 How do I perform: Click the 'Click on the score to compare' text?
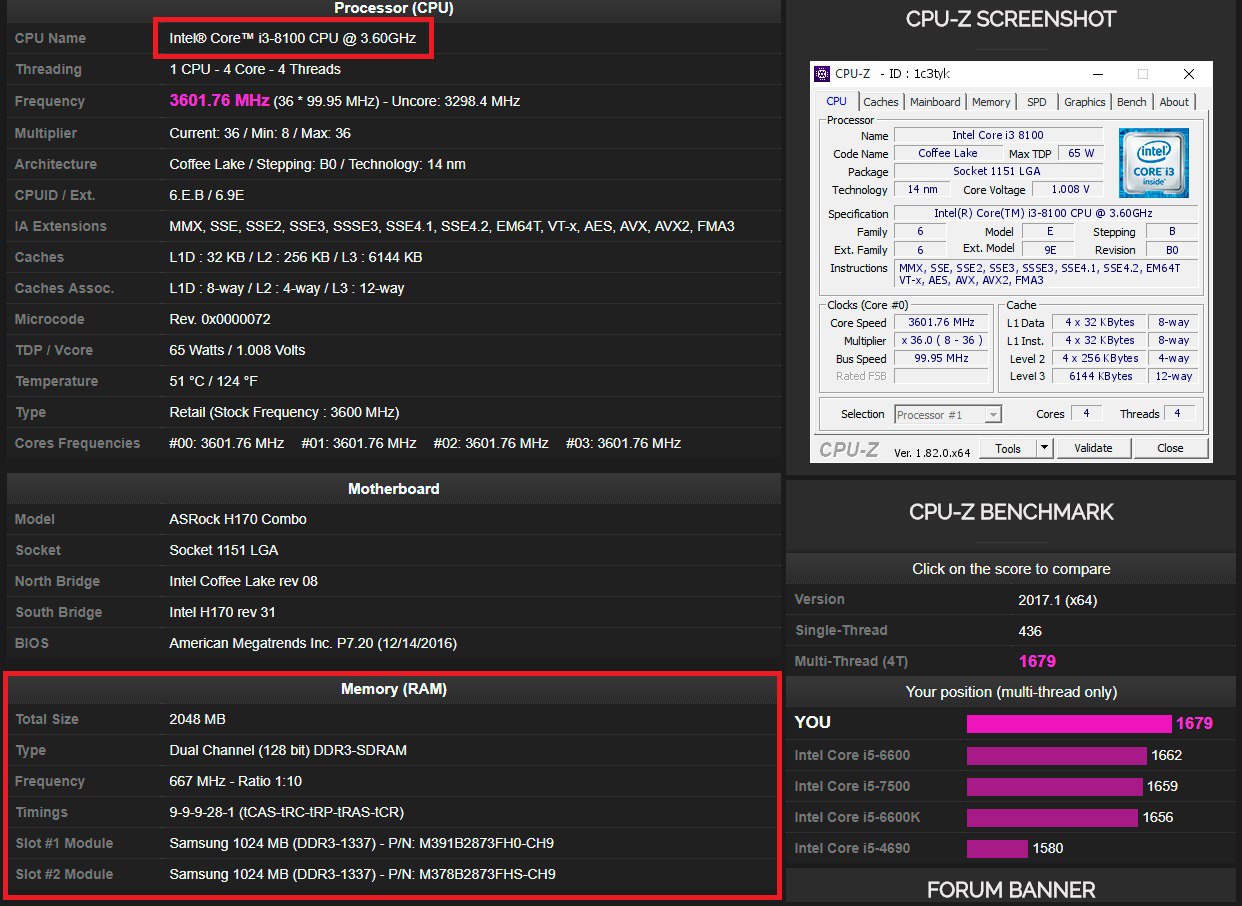(x=1011, y=568)
